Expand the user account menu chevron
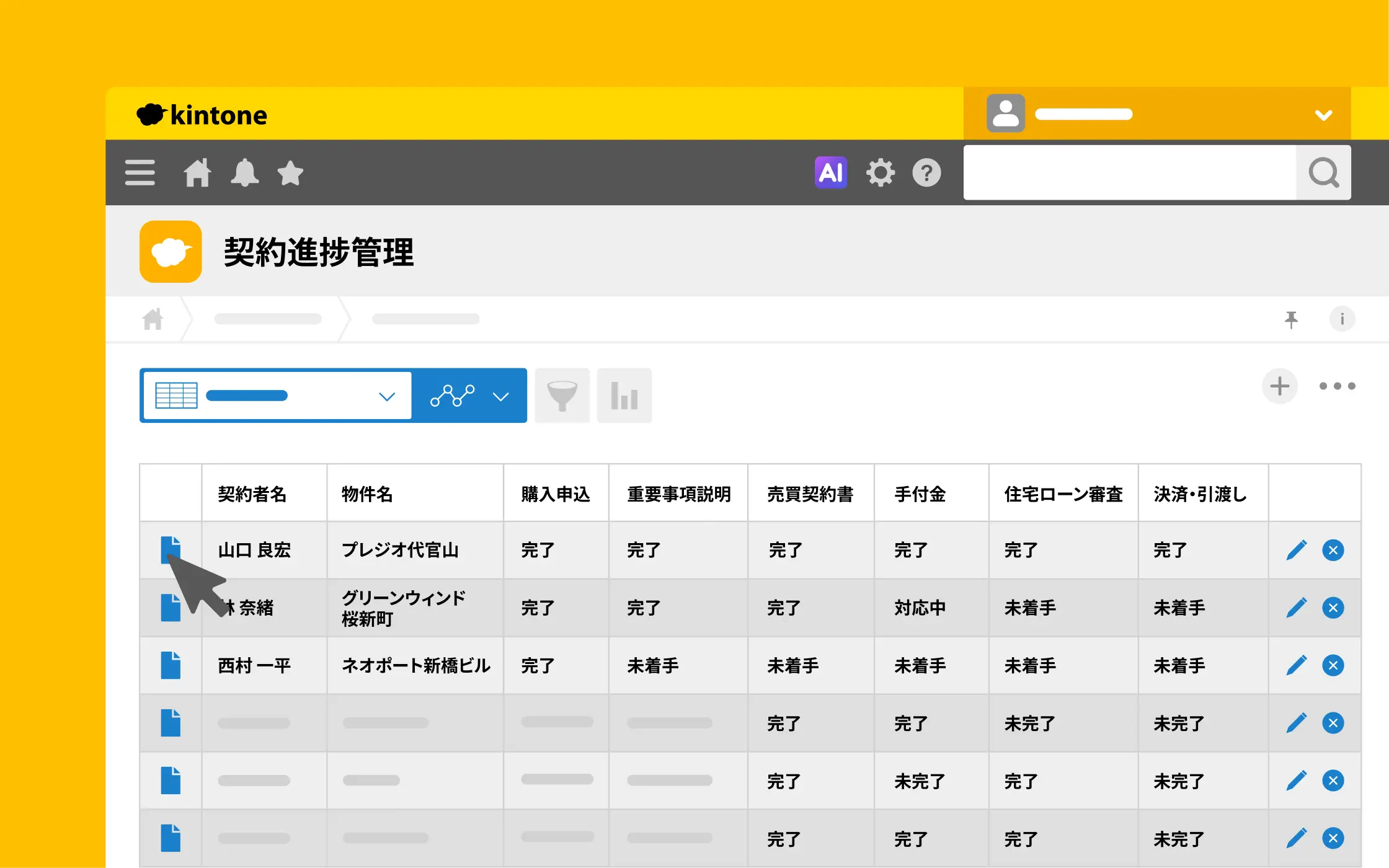Screen dimensions: 1389x868 1324,115
